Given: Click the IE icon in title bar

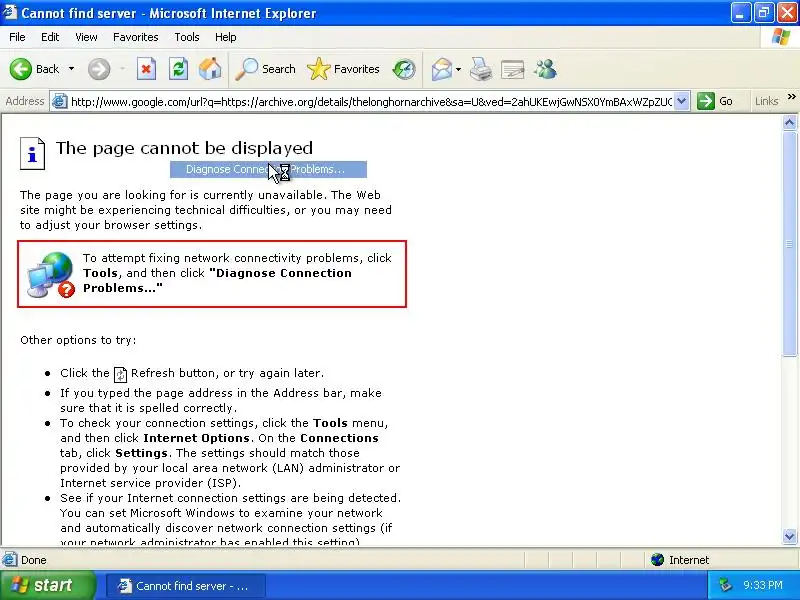Looking at the screenshot, I should [10, 12].
